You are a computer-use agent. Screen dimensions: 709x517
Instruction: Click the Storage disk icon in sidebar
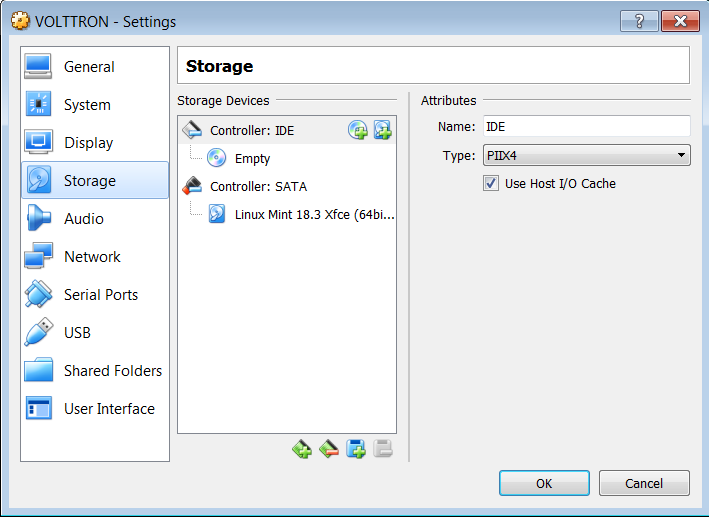click(38, 180)
